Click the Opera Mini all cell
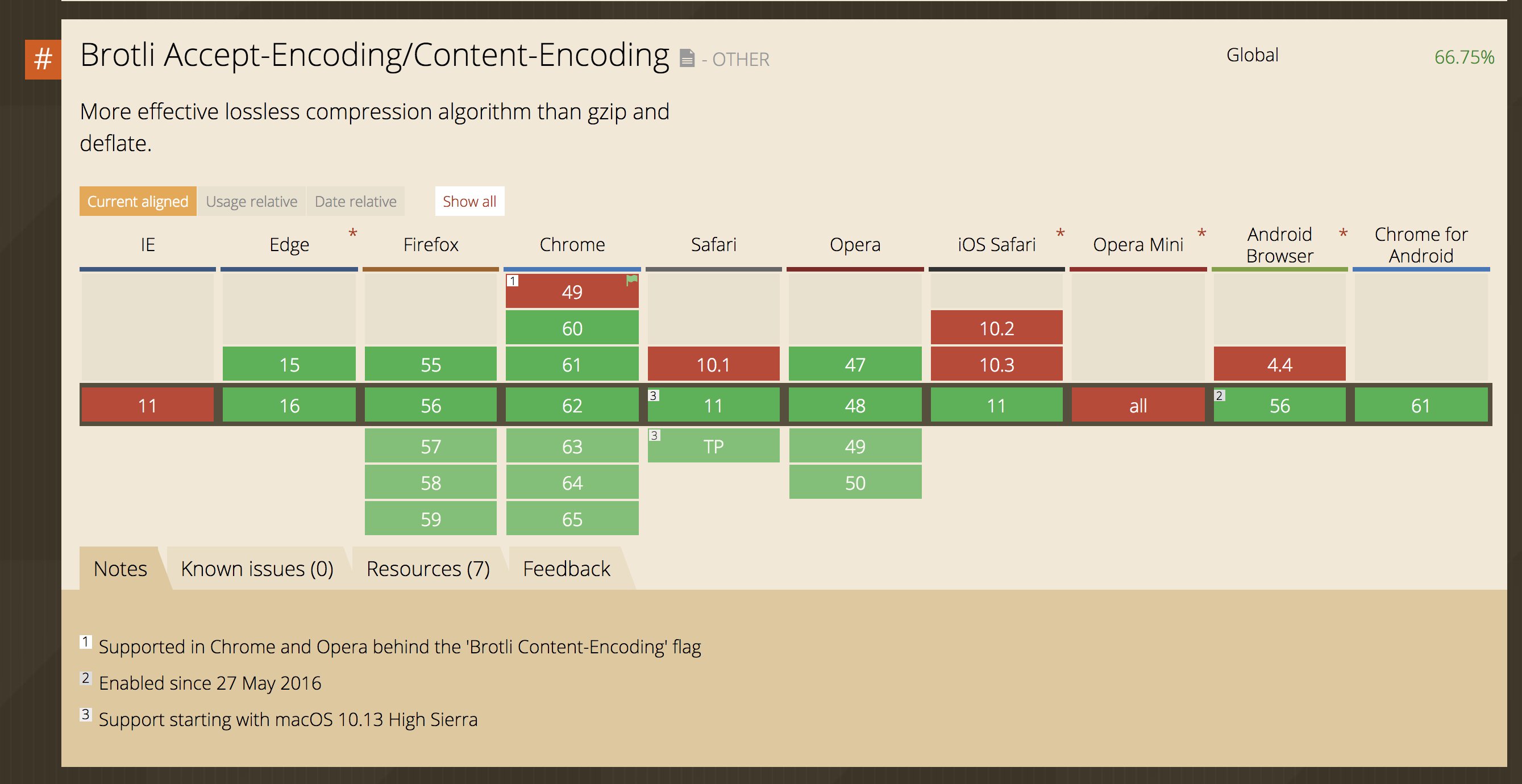The image size is (1522, 784). (1138, 405)
